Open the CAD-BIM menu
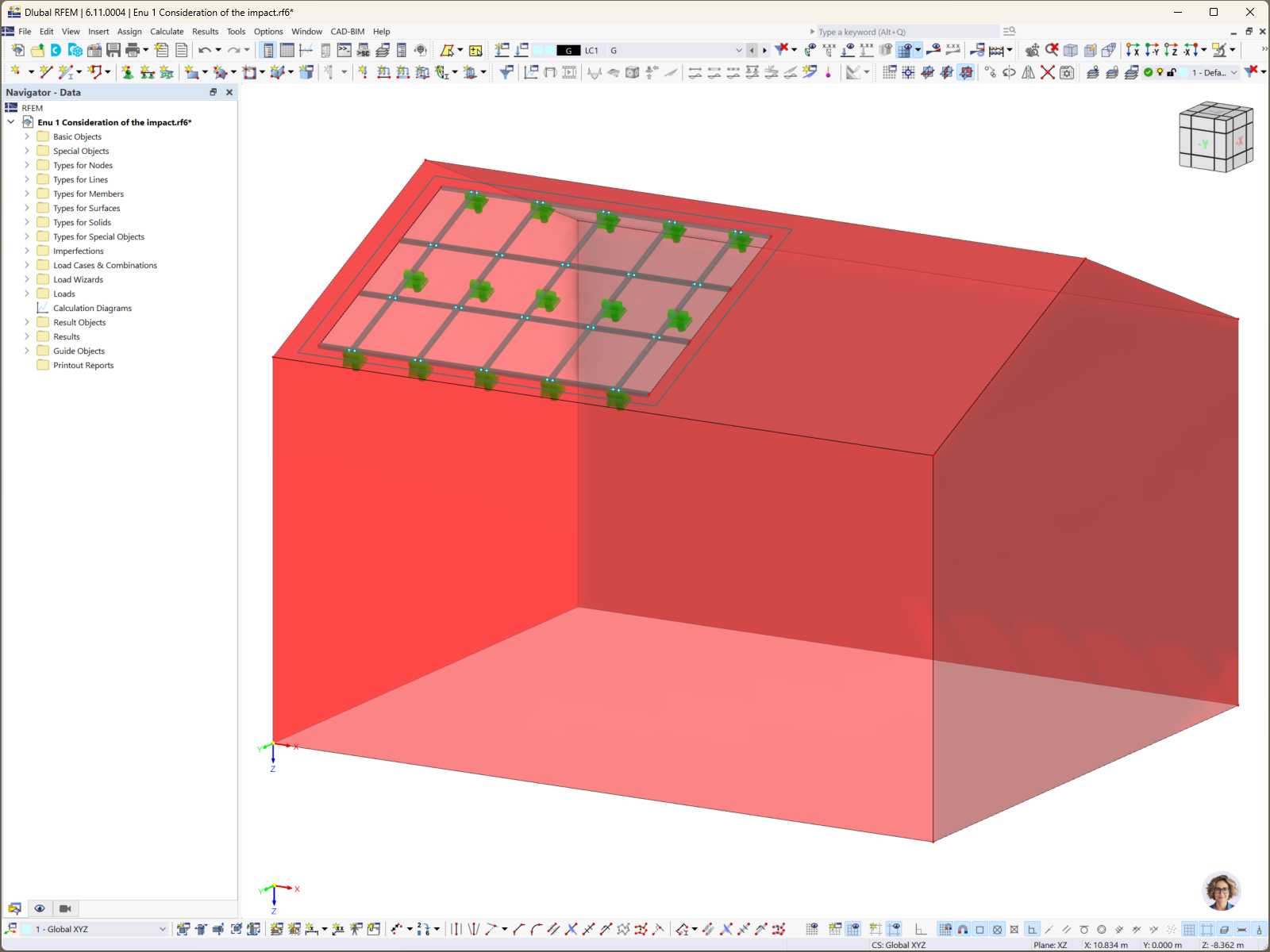1270x952 pixels. [348, 32]
